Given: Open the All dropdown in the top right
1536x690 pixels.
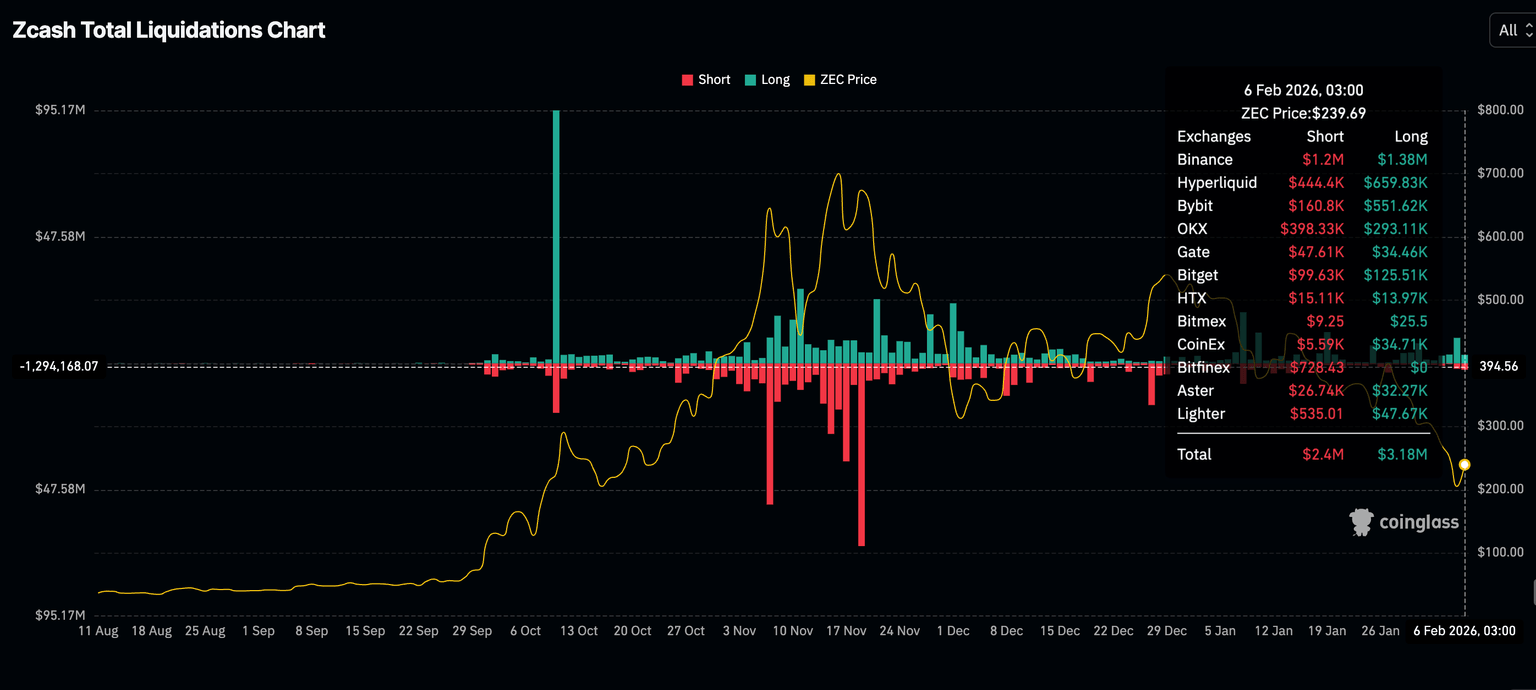Looking at the screenshot, I should pyautogui.click(x=1511, y=30).
